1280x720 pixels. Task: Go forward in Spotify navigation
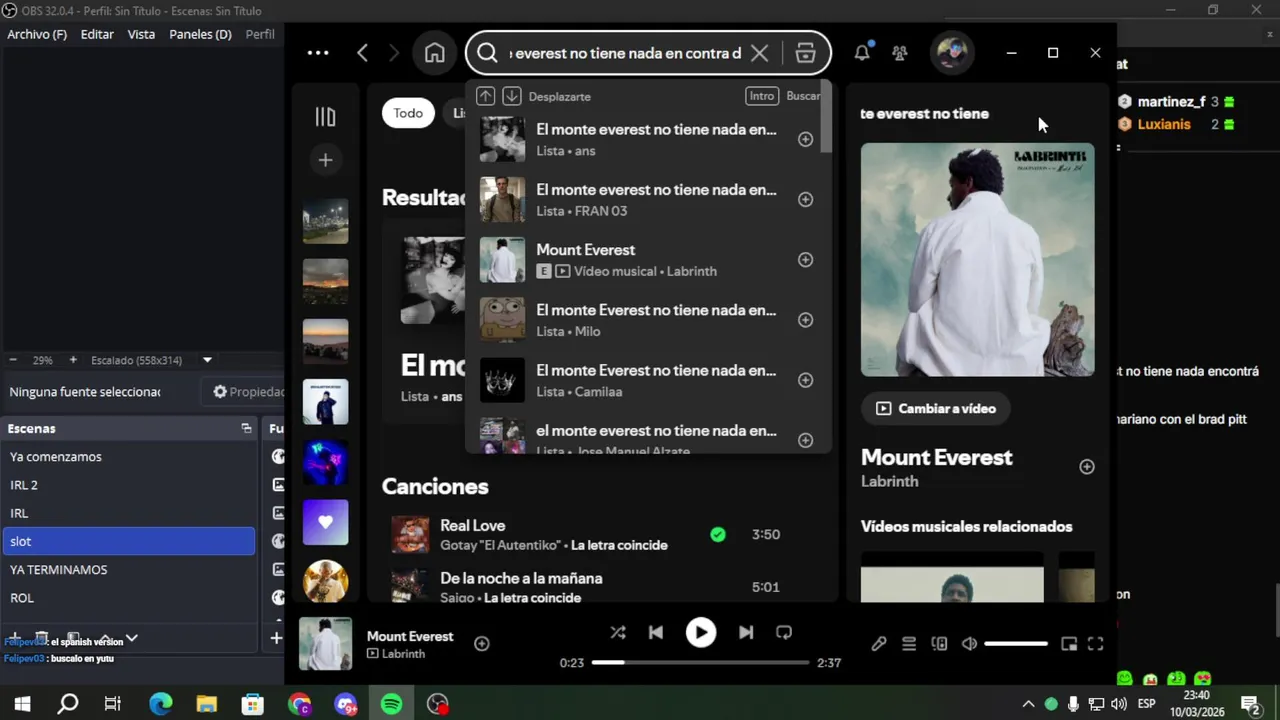(x=394, y=53)
